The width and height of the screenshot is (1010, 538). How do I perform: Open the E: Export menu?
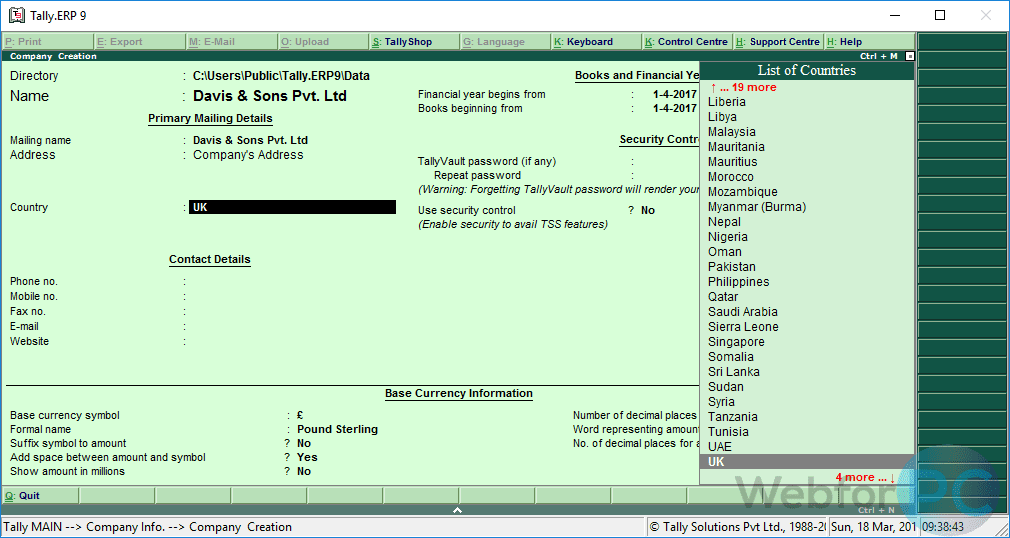pyautogui.click(x=140, y=41)
